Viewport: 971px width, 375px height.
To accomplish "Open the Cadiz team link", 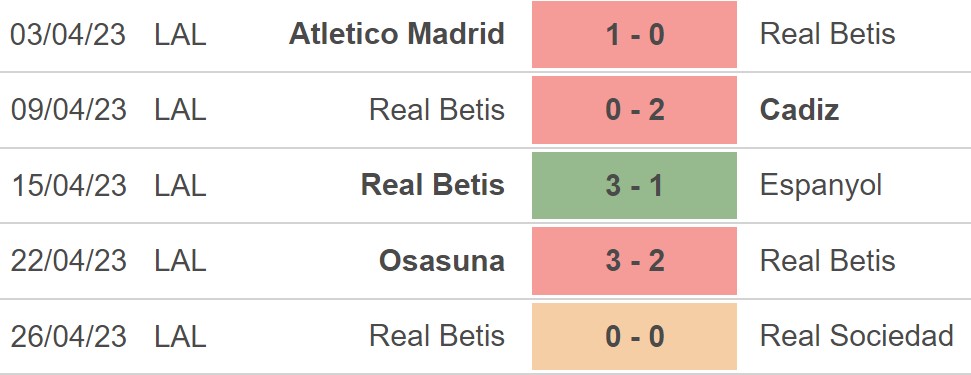I will (x=799, y=110).
